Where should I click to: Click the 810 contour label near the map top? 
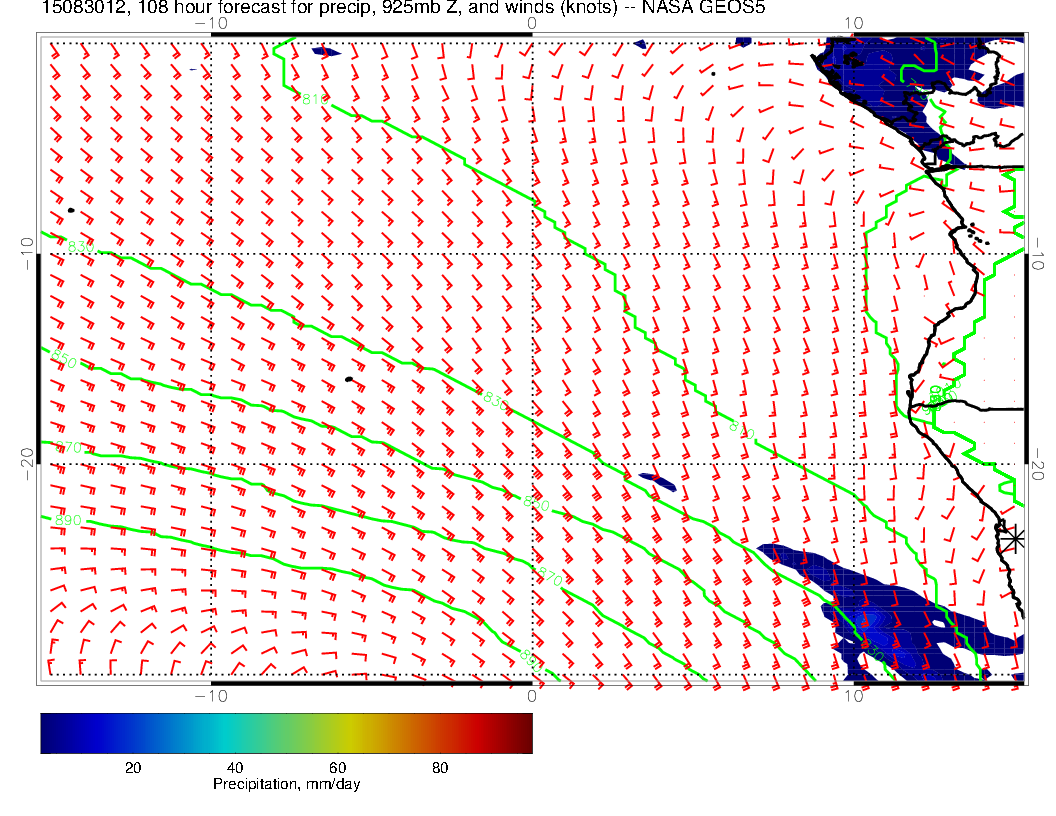[x=314, y=99]
